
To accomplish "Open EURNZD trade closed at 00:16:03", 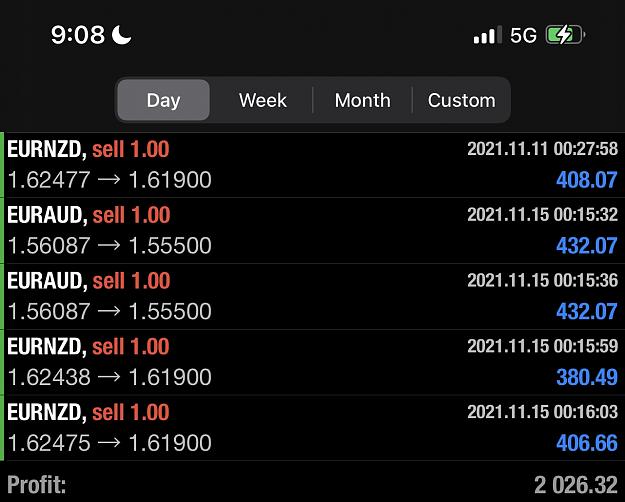I will coord(312,428).
